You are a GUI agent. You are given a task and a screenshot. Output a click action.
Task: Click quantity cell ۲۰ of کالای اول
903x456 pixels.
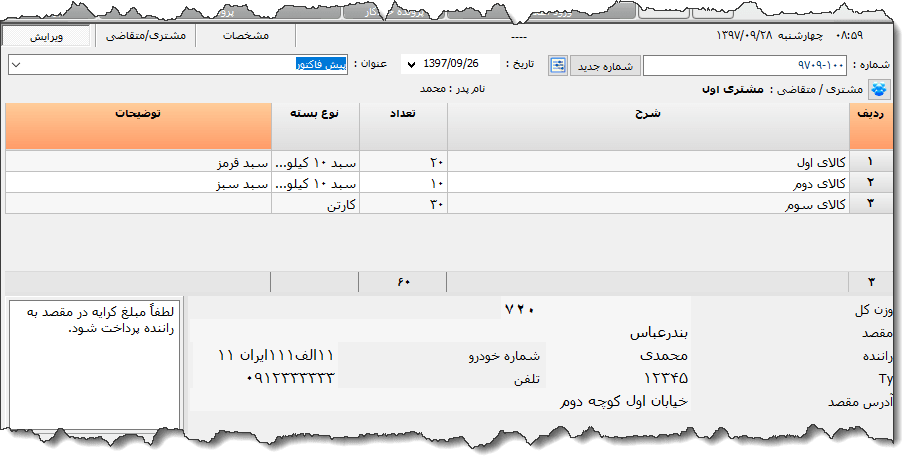tap(403, 162)
